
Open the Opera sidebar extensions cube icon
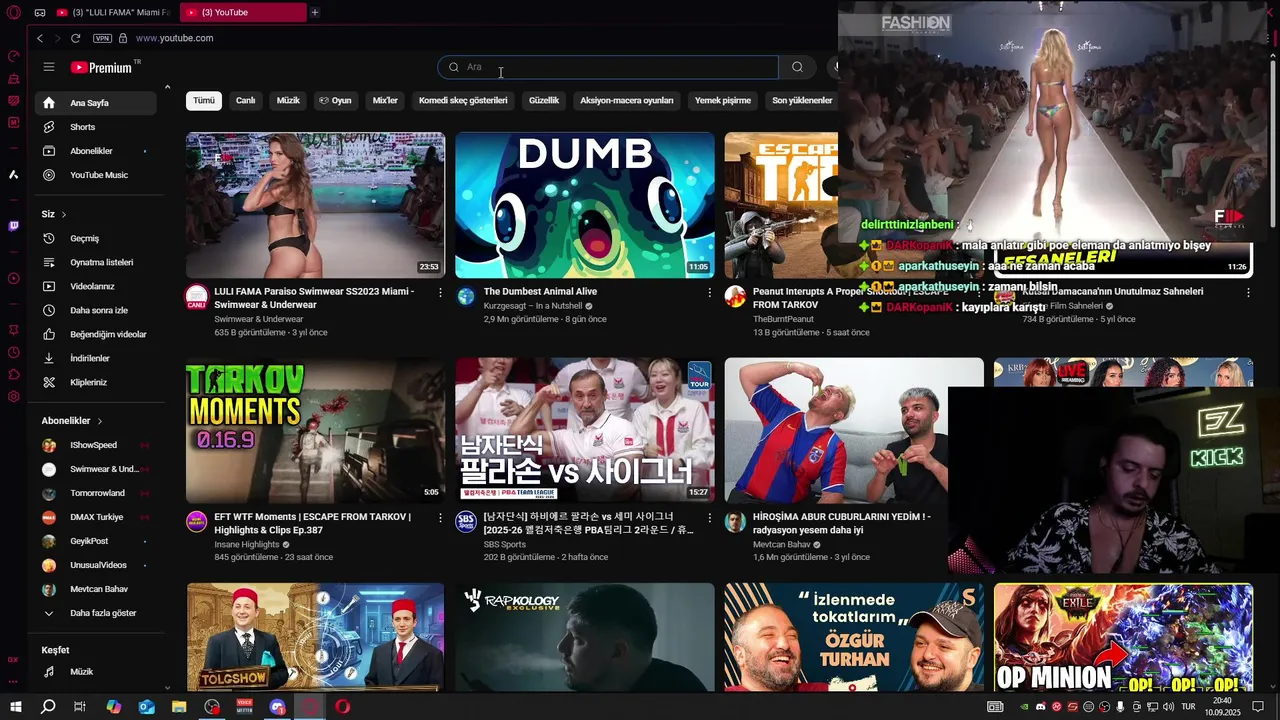click(13, 374)
